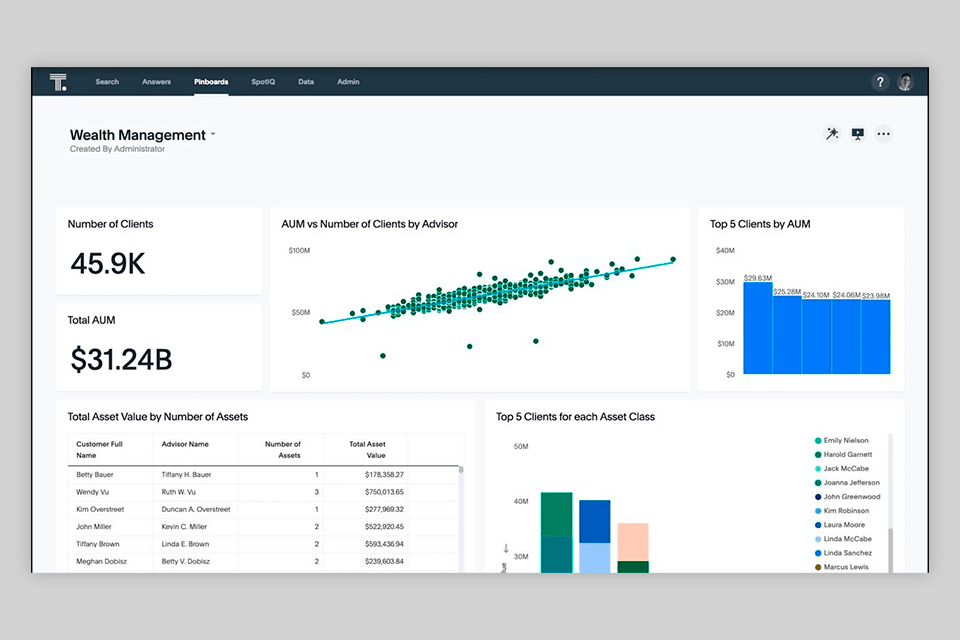Select the Pinboards tab
The height and width of the screenshot is (640, 960).
(x=211, y=81)
